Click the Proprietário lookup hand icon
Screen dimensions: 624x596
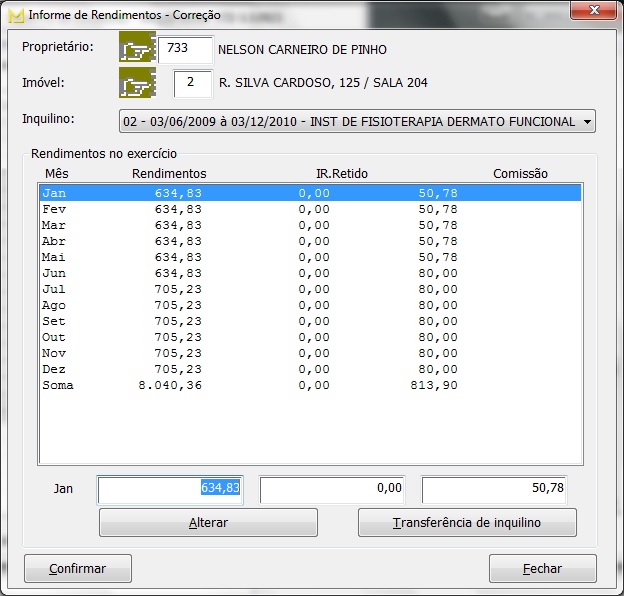point(136,49)
